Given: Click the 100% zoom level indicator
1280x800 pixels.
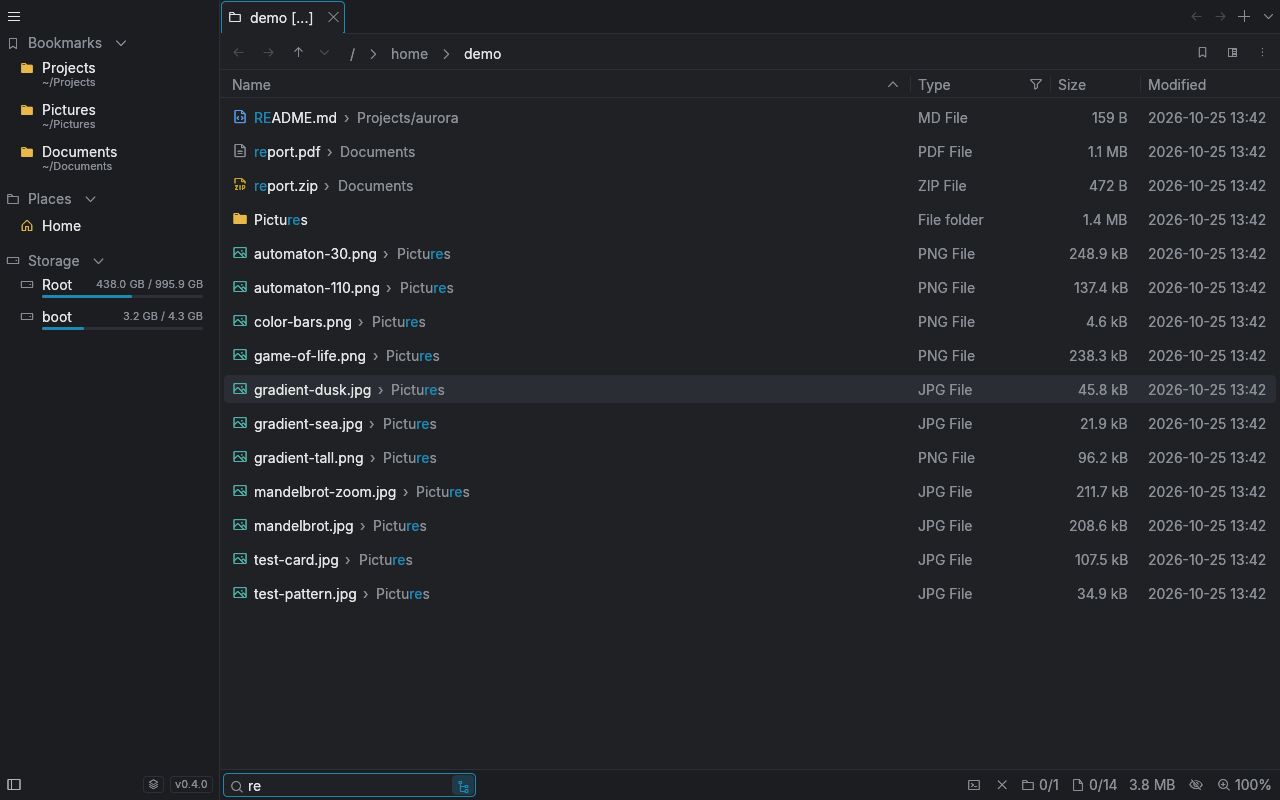Looking at the screenshot, I should pyautogui.click(x=1244, y=785).
